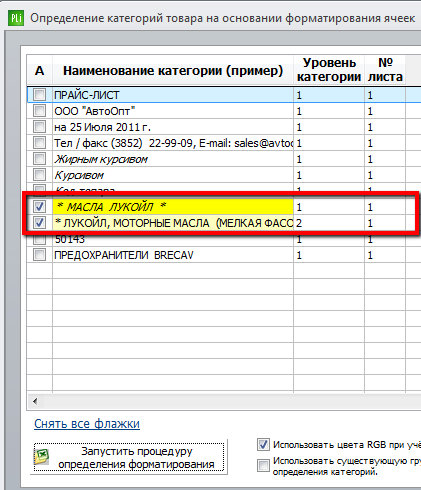
Task: Select the 'на 25 Июля 2011 г.' cell
Action: point(173,127)
